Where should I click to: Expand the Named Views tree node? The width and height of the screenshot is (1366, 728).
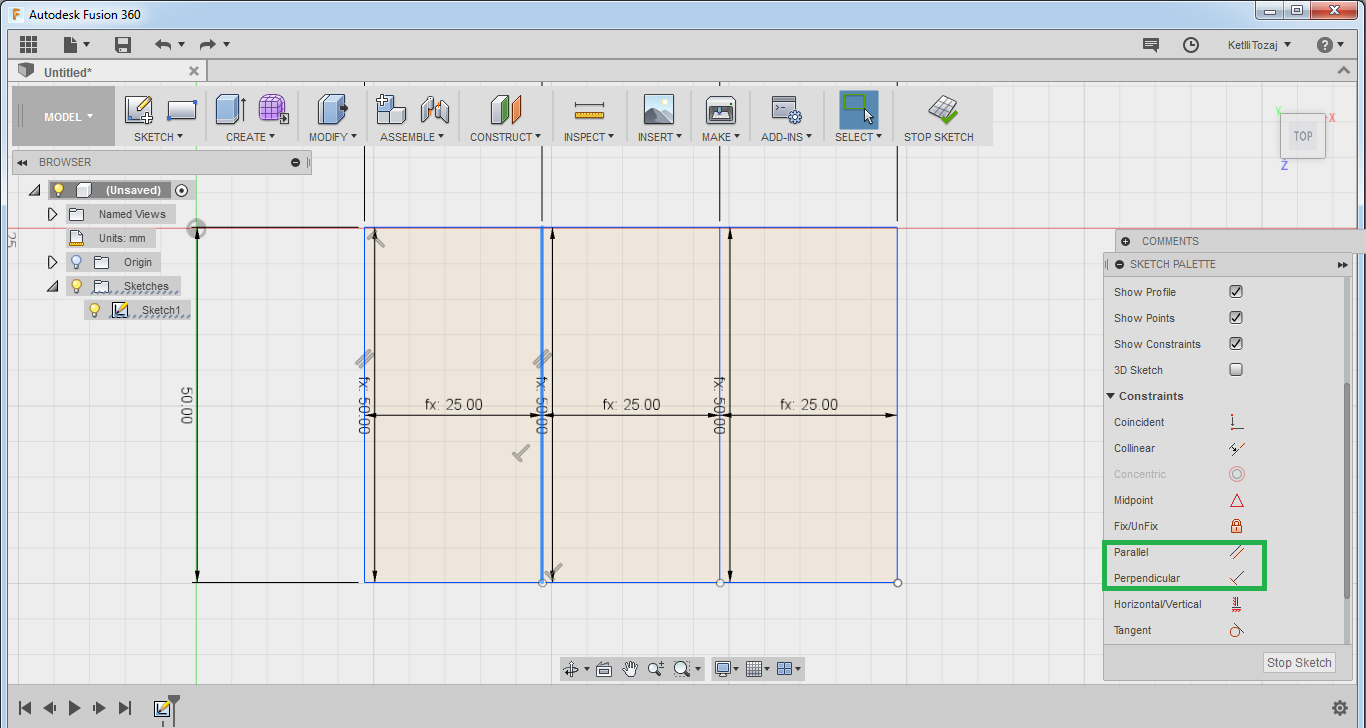53,214
